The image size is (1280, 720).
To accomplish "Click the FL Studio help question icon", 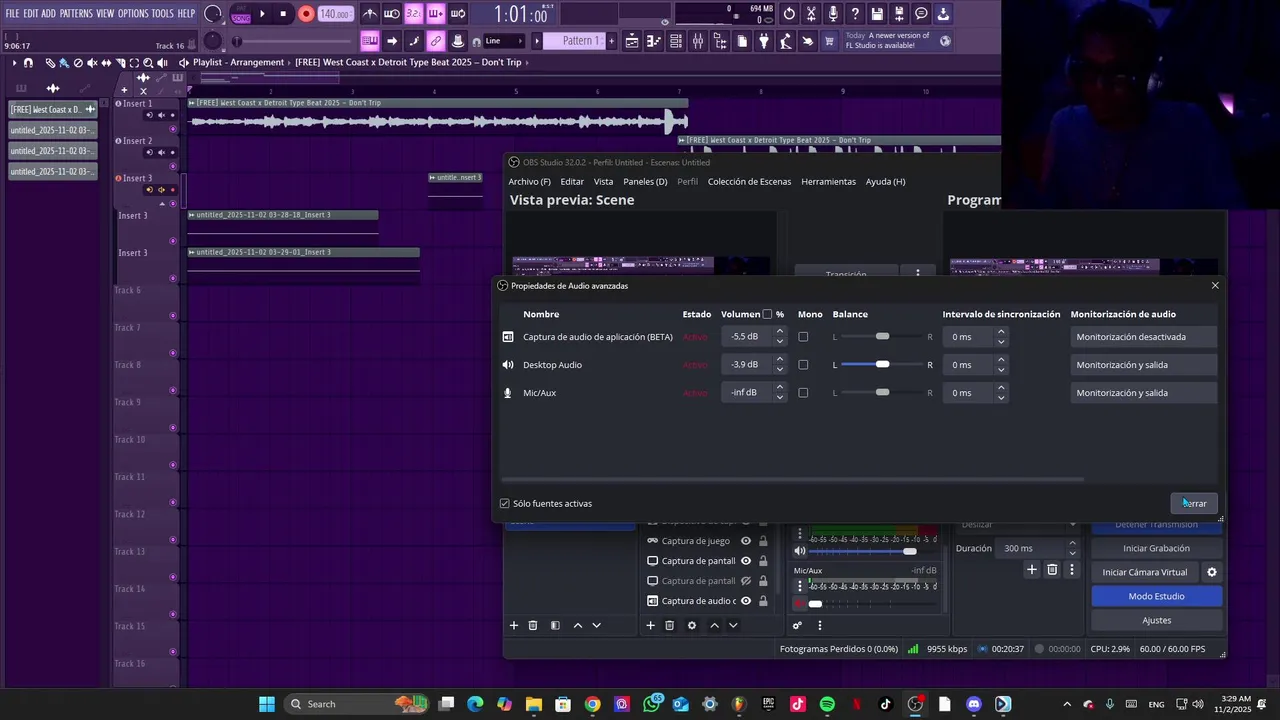I will tap(855, 14).
